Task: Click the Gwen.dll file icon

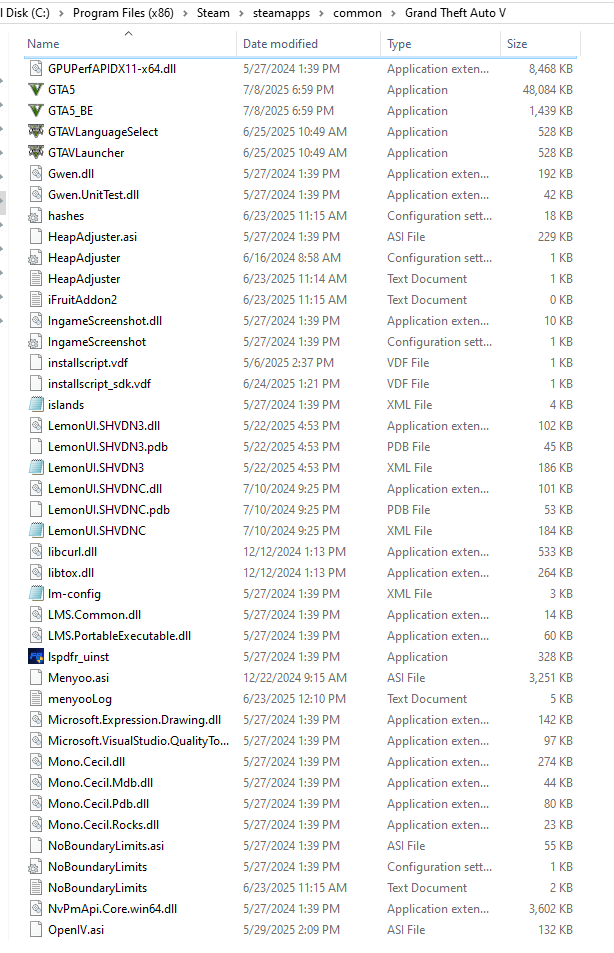Action: pos(36,174)
